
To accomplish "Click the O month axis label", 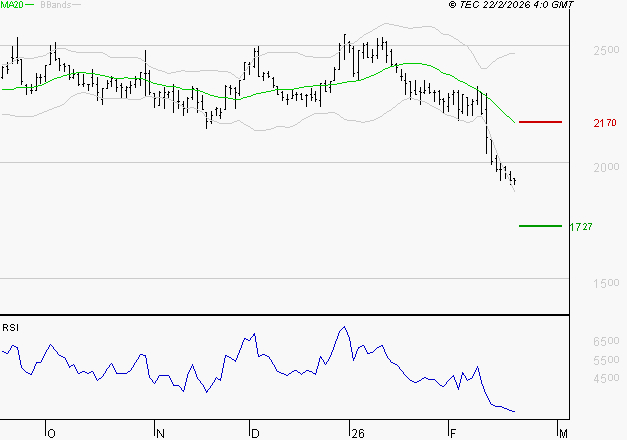I will (51, 434).
